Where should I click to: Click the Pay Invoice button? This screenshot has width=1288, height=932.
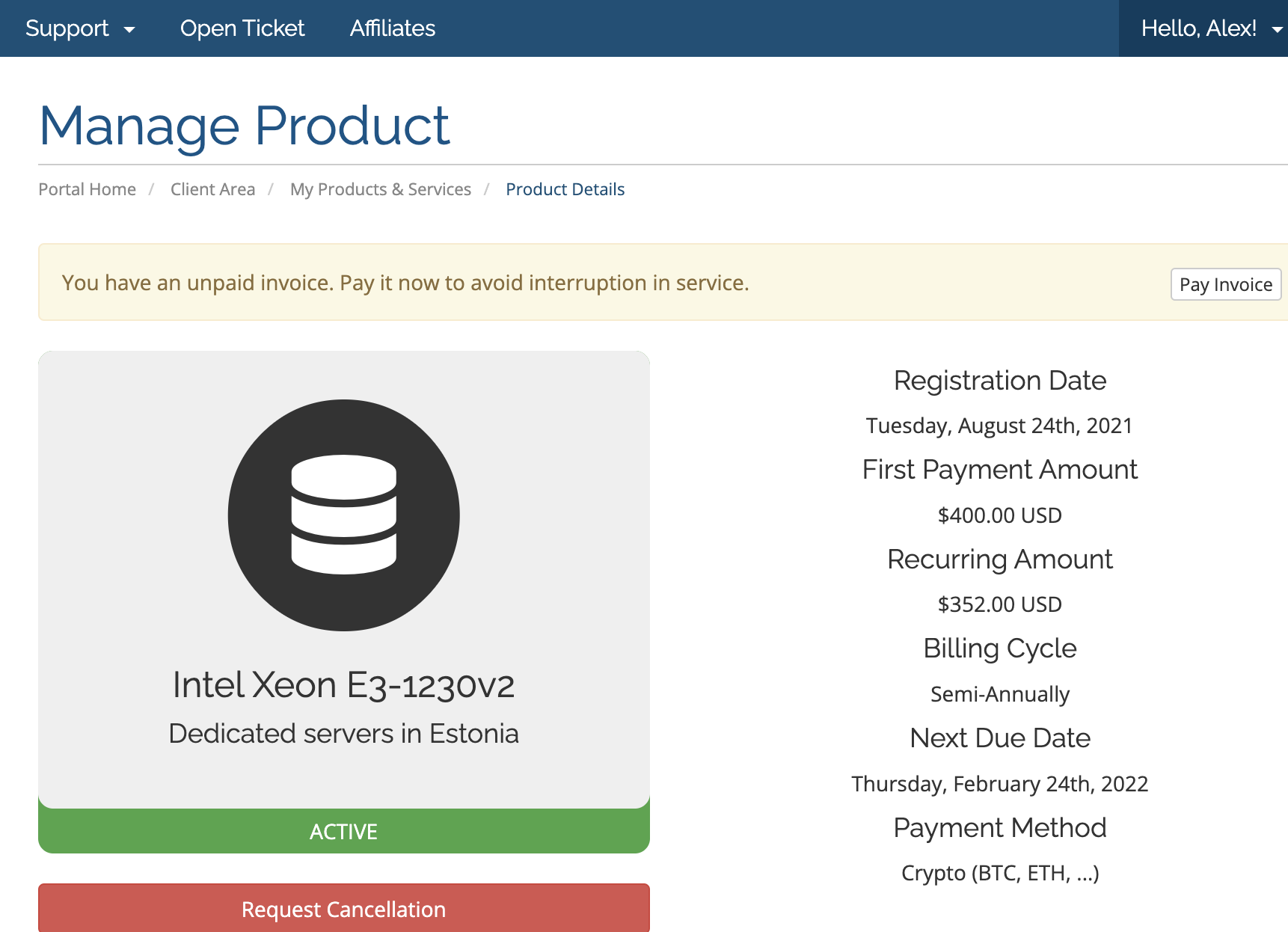1226,284
